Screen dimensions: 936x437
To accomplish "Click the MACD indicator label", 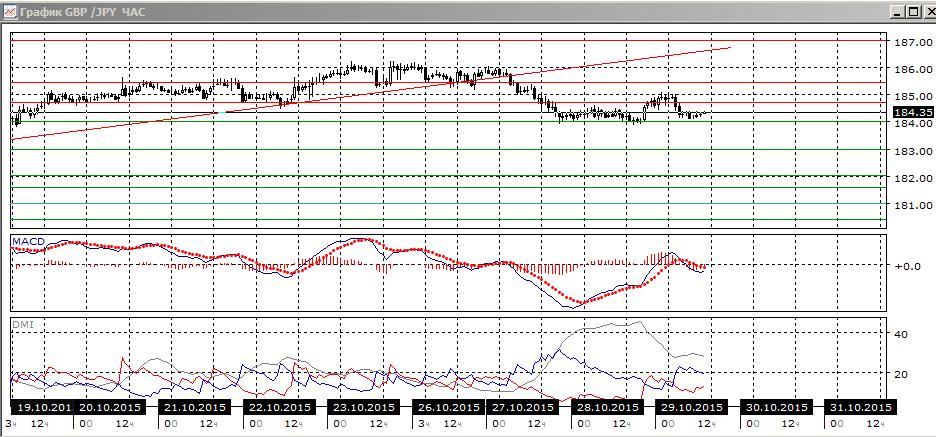I will (29, 241).
